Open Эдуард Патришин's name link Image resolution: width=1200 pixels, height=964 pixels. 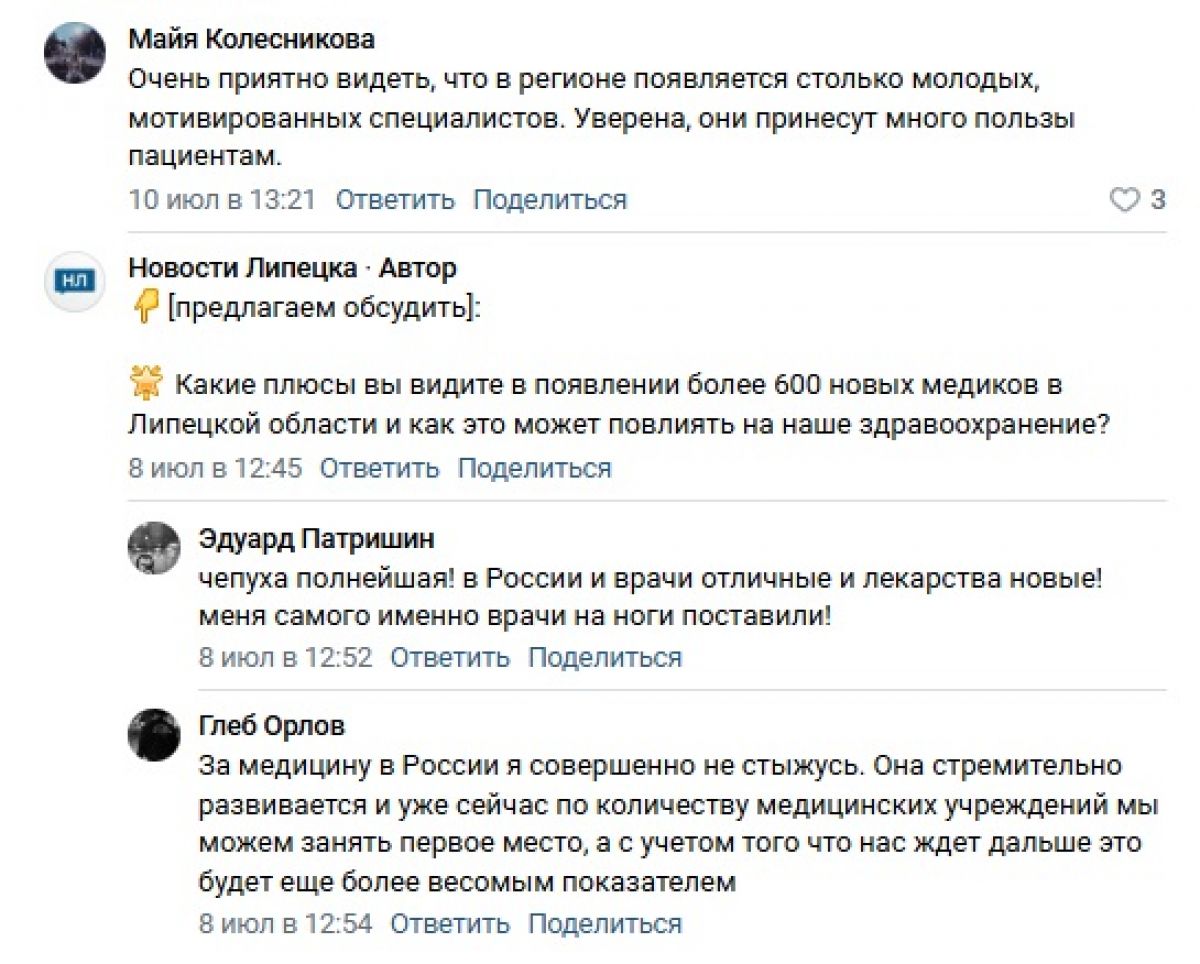[x=317, y=539]
